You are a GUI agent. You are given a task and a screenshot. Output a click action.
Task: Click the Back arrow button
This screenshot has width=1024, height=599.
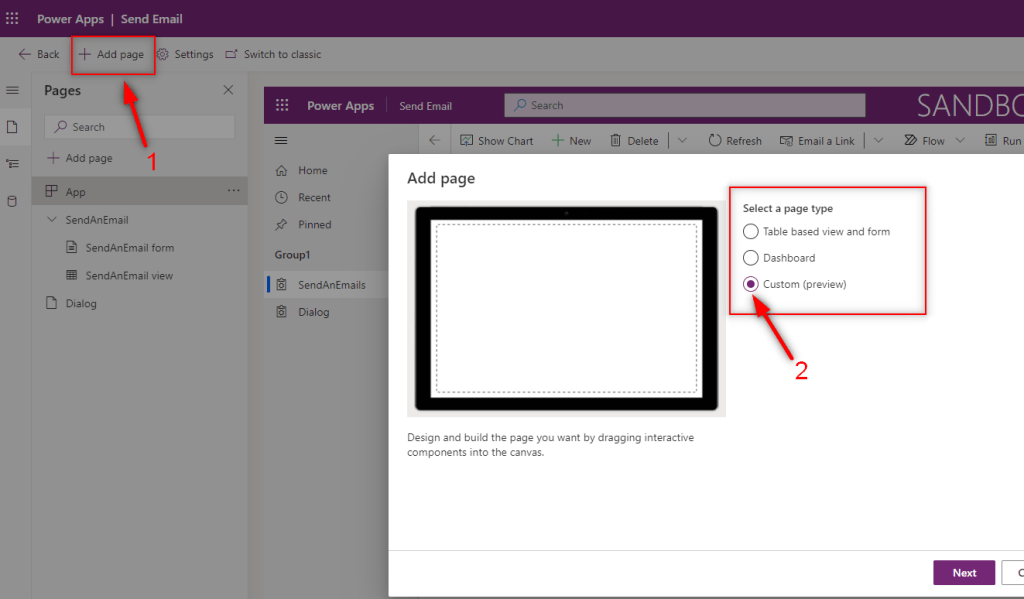[39, 54]
